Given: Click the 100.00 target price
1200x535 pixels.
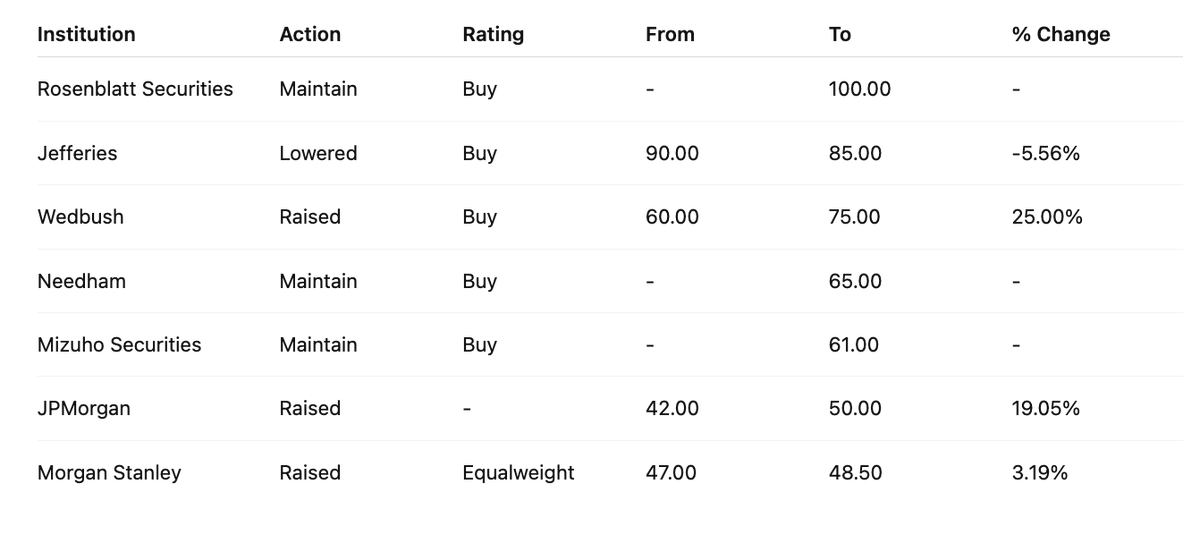Looking at the screenshot, I should click(x=860, y=89).
